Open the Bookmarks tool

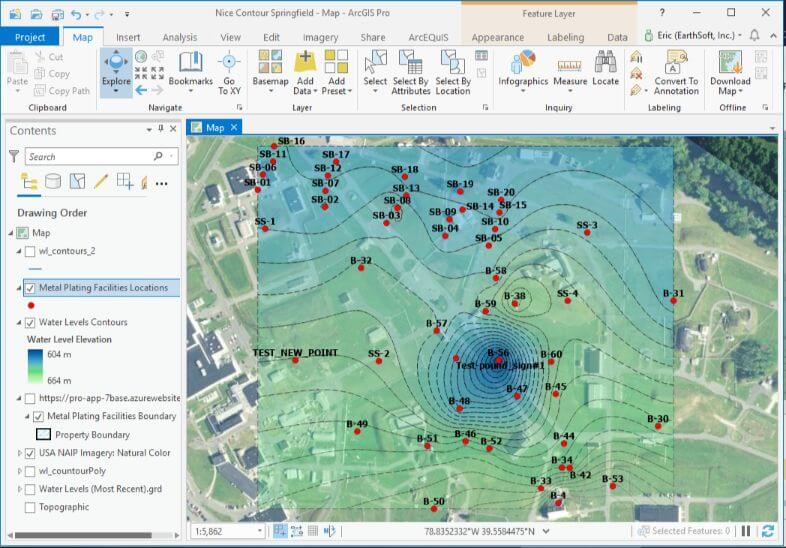[190, 72]
